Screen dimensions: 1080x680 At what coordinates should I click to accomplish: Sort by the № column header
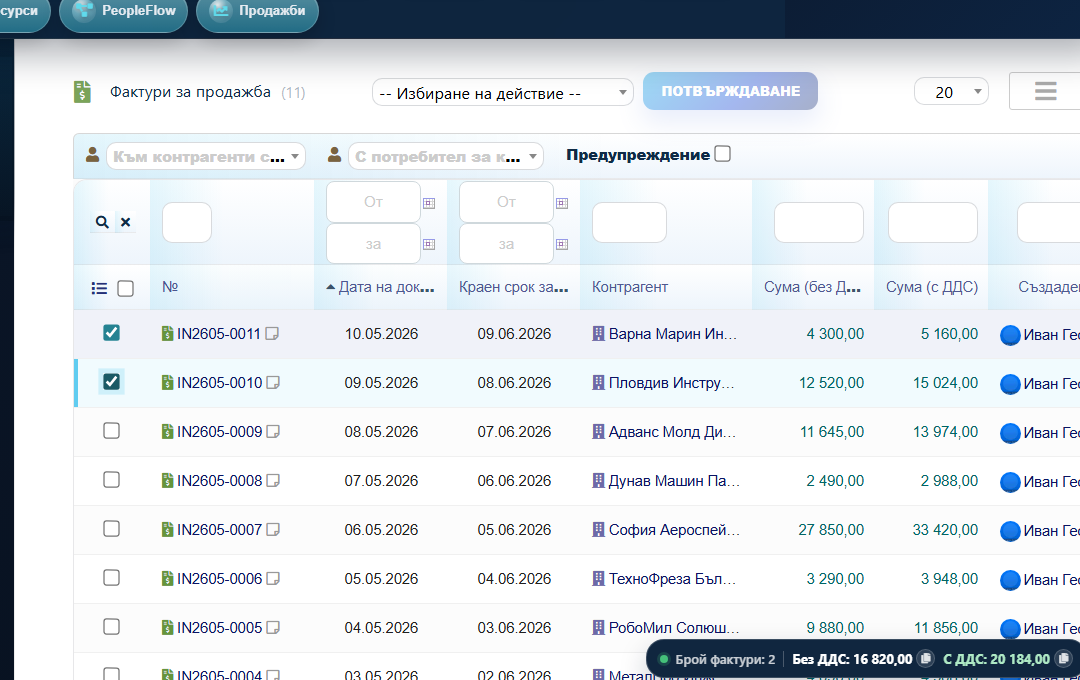pyautogui.click(x=170, y=287)
